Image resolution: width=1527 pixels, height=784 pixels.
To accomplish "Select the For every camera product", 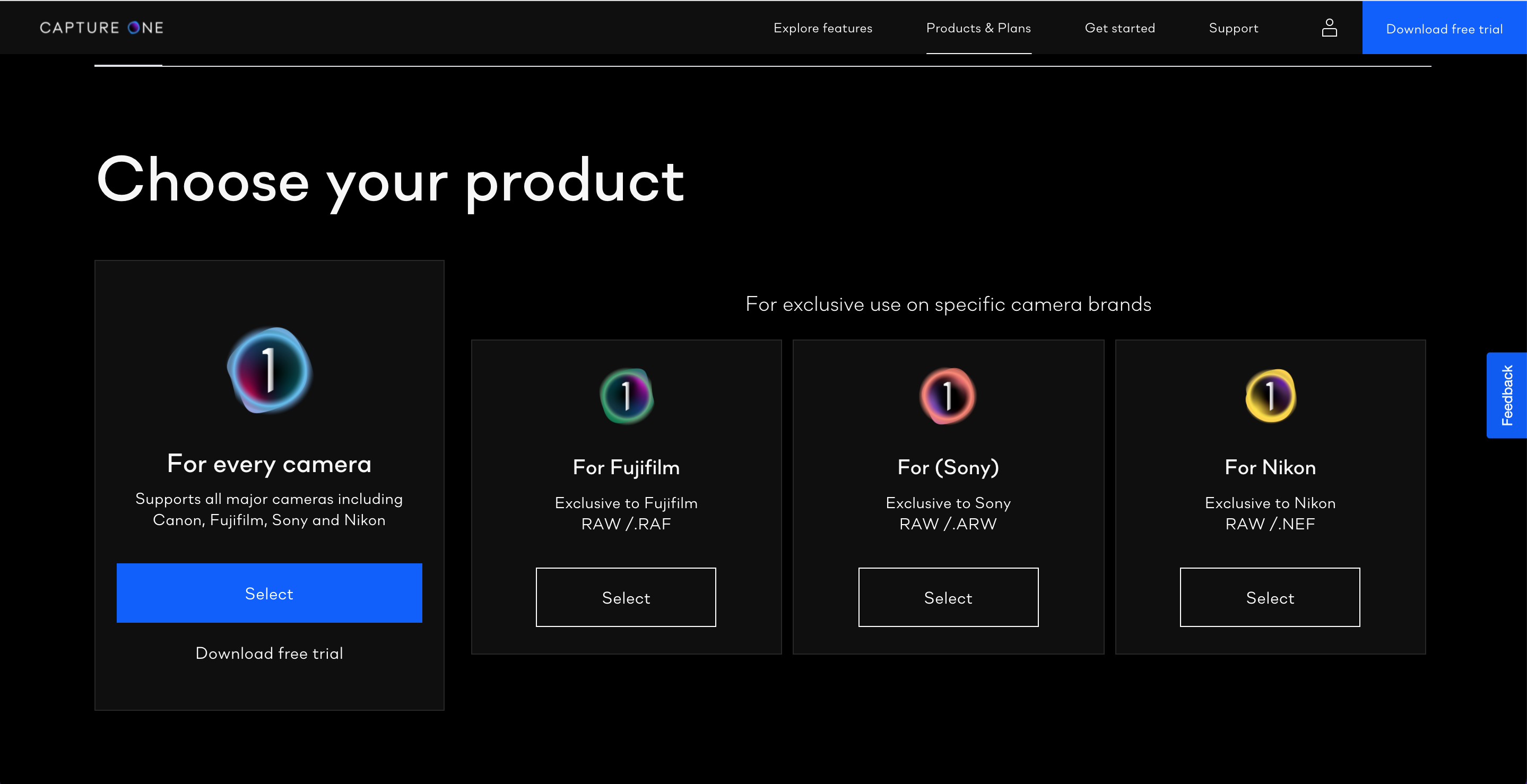I will click(269, 593).
